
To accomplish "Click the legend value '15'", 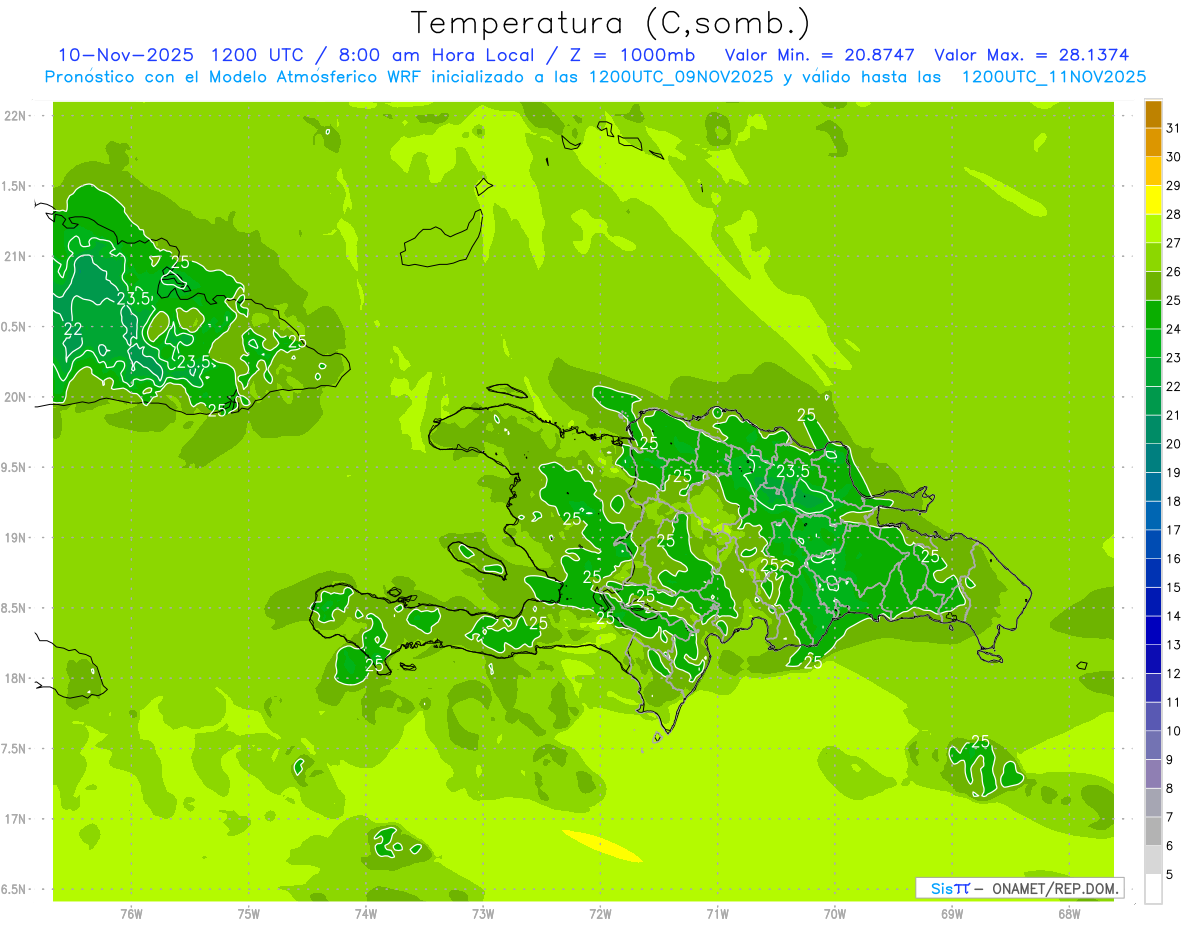I will click(x=1174, y=588).
